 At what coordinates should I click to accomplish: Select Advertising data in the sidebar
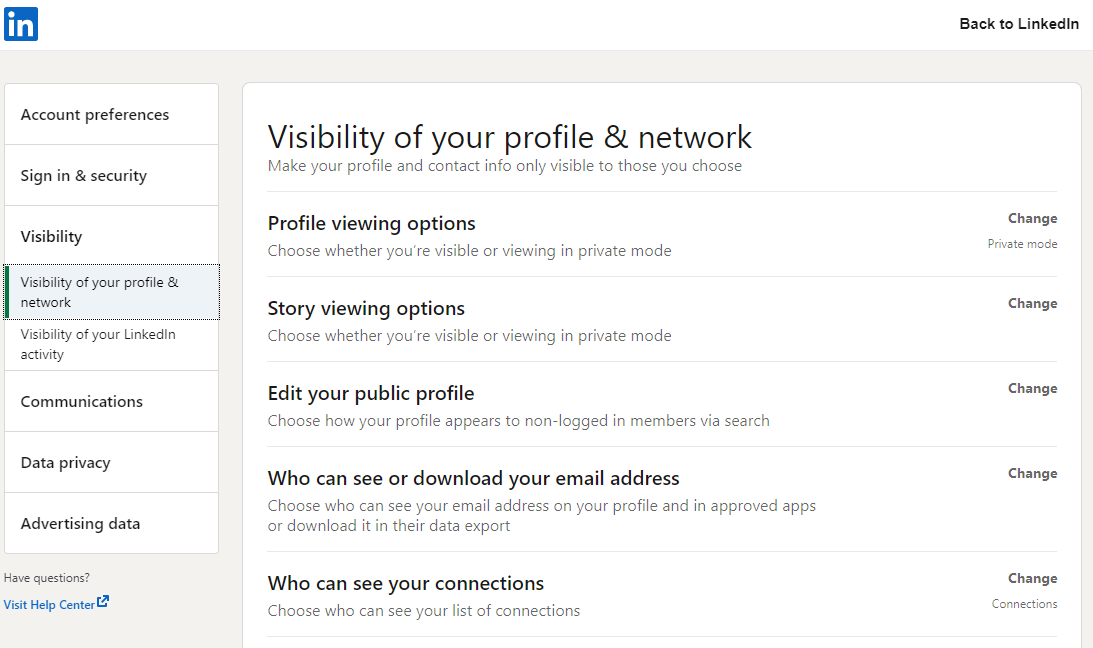click(81, 523)
